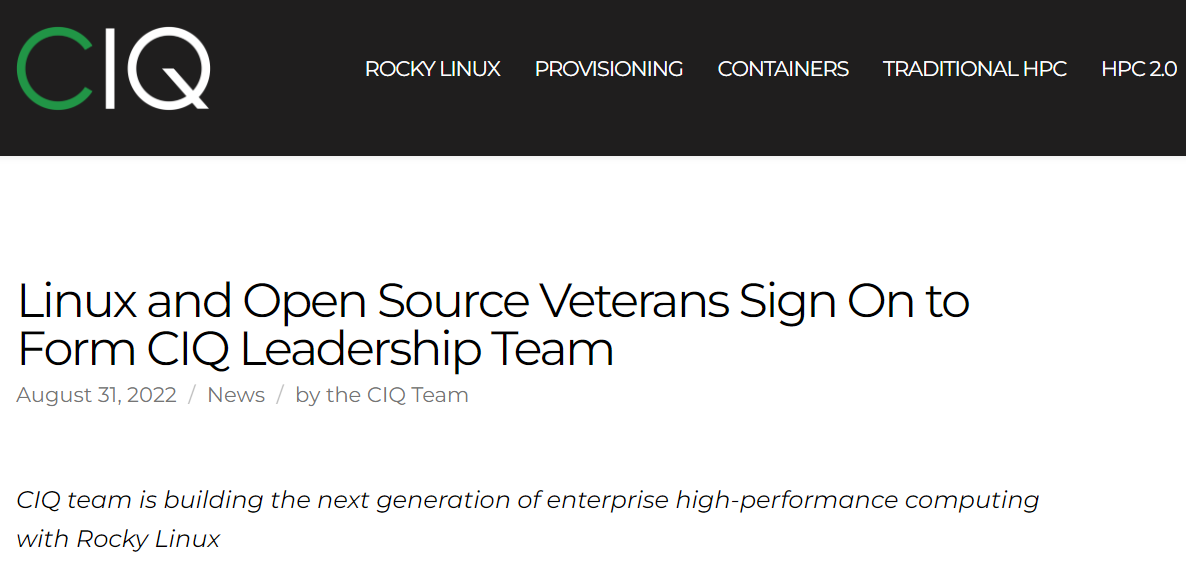The width and height of the screenshot is (1186, 566).
Task: Click the CIQ logo in the header
Action: [113, 68]
